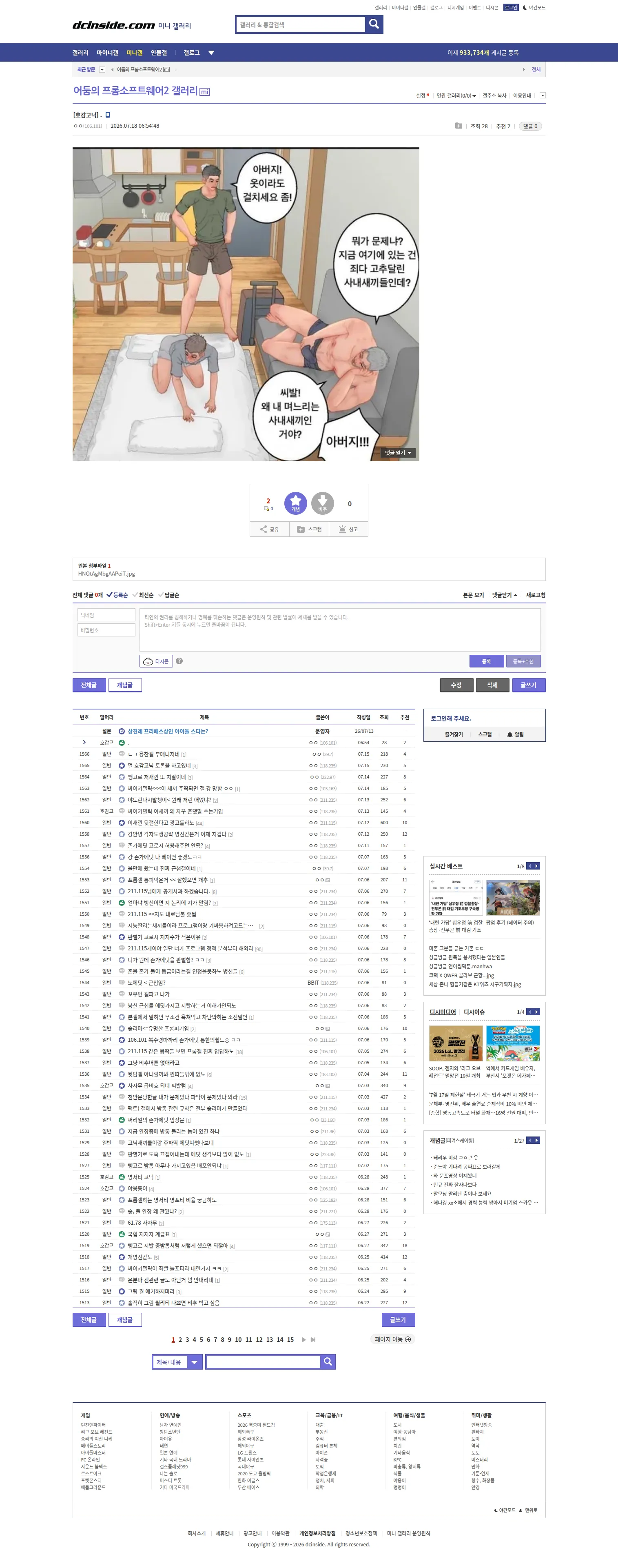Click the scrap folder icon next to 조회 28
618x1568 pixels.
(x=459, y=126)
